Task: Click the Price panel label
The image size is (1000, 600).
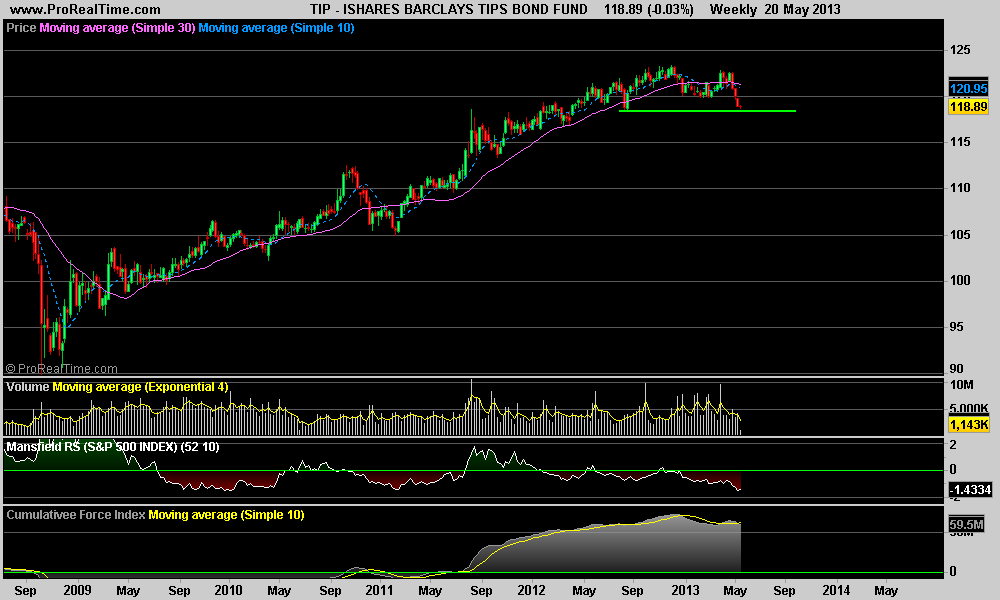Action: click(x=21, y=28)
